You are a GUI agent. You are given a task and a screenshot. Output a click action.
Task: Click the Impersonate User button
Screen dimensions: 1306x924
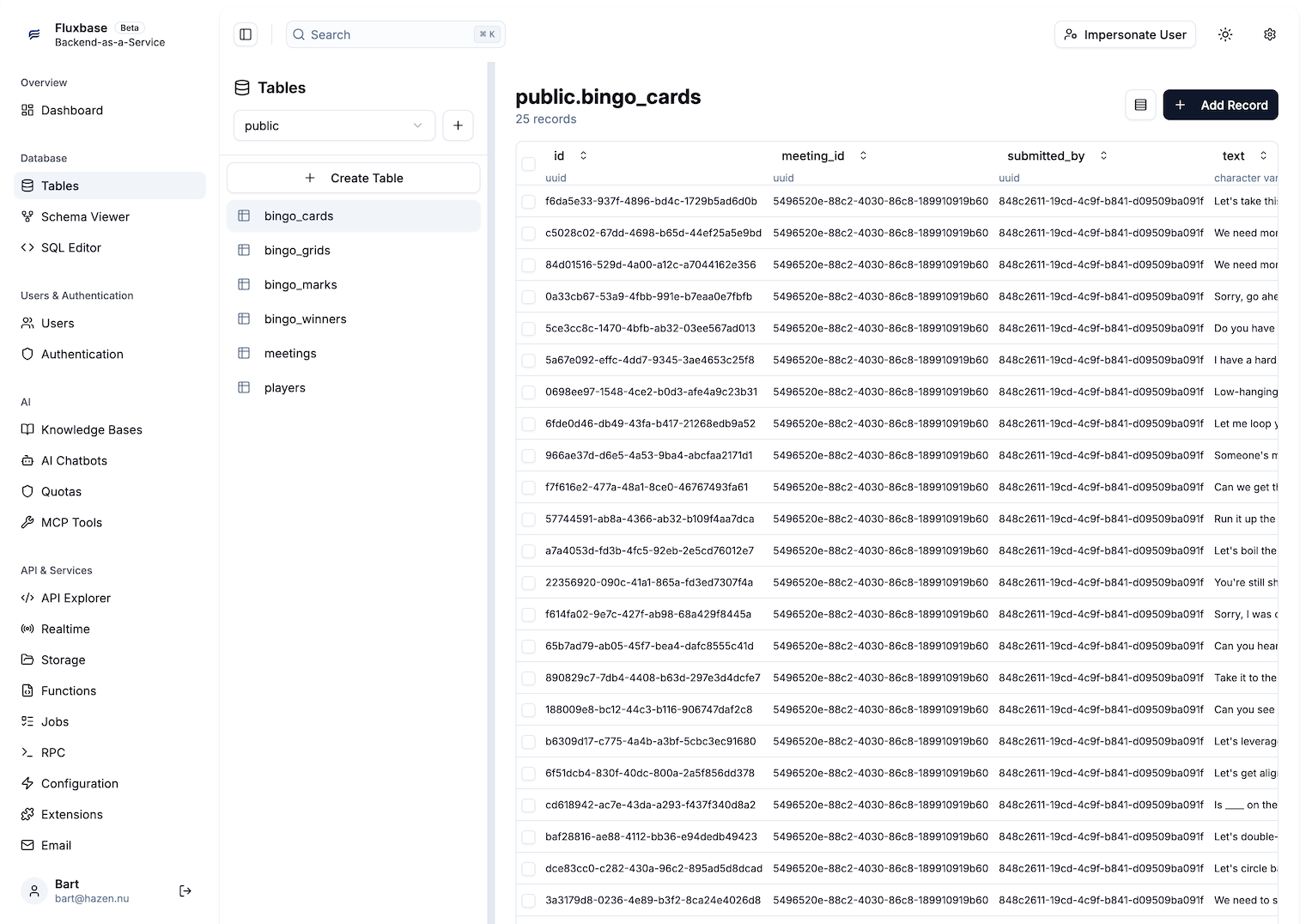coord(1125,34)
